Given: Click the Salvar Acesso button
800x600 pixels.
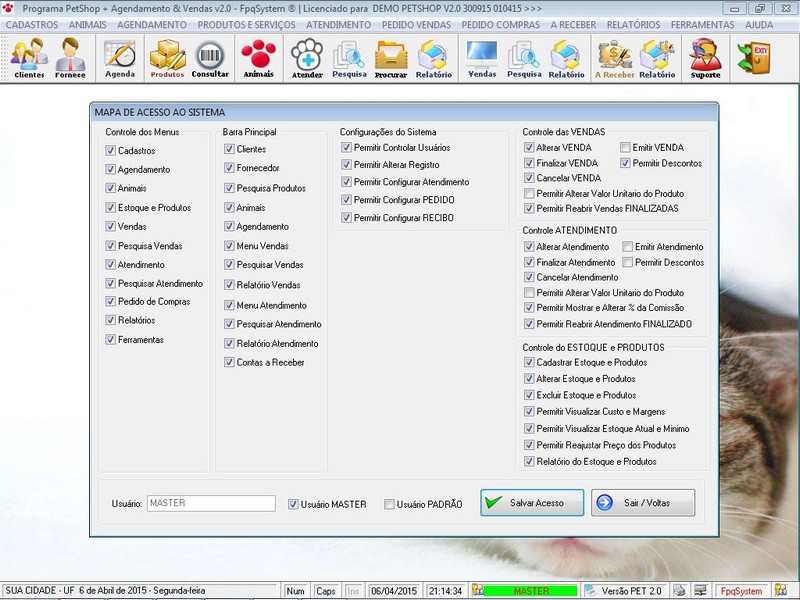Looking at the screenshot, I should coord(532,503).
